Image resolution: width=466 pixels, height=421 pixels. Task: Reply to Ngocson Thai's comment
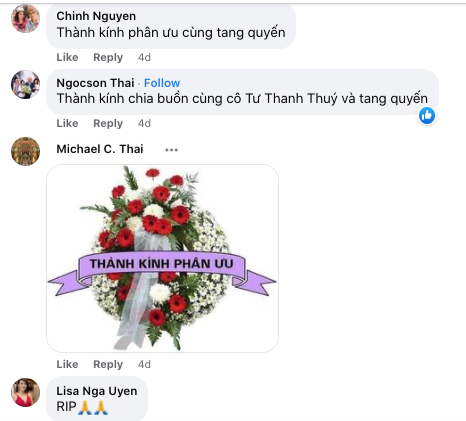(108, 123)
